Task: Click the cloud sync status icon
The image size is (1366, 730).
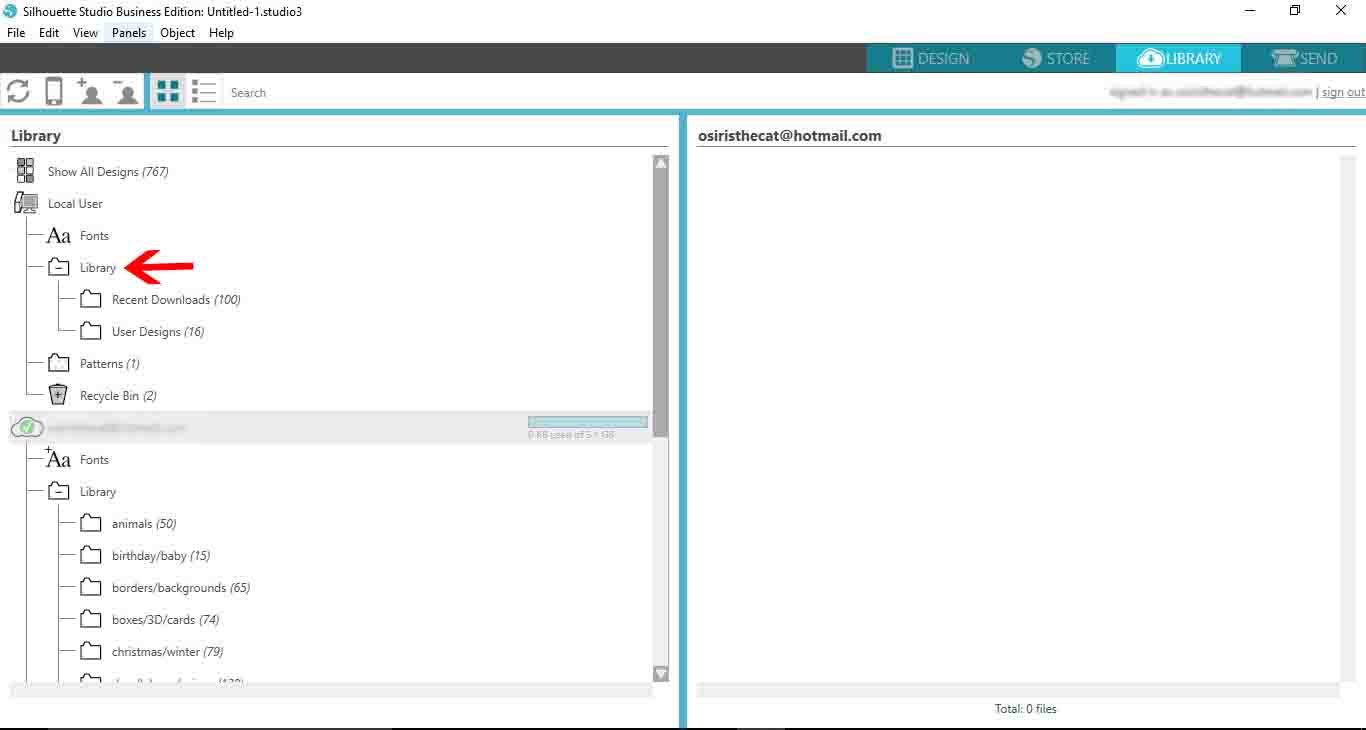Action: pos(27,428)
